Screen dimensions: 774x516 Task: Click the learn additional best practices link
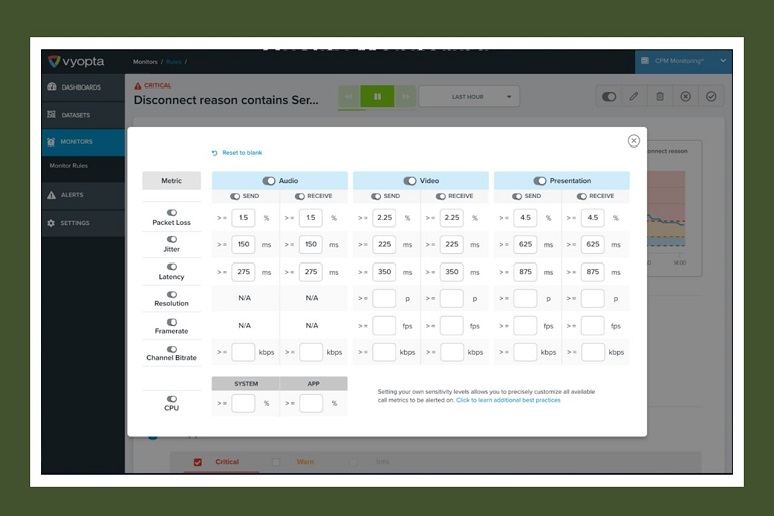pos(508,400)
